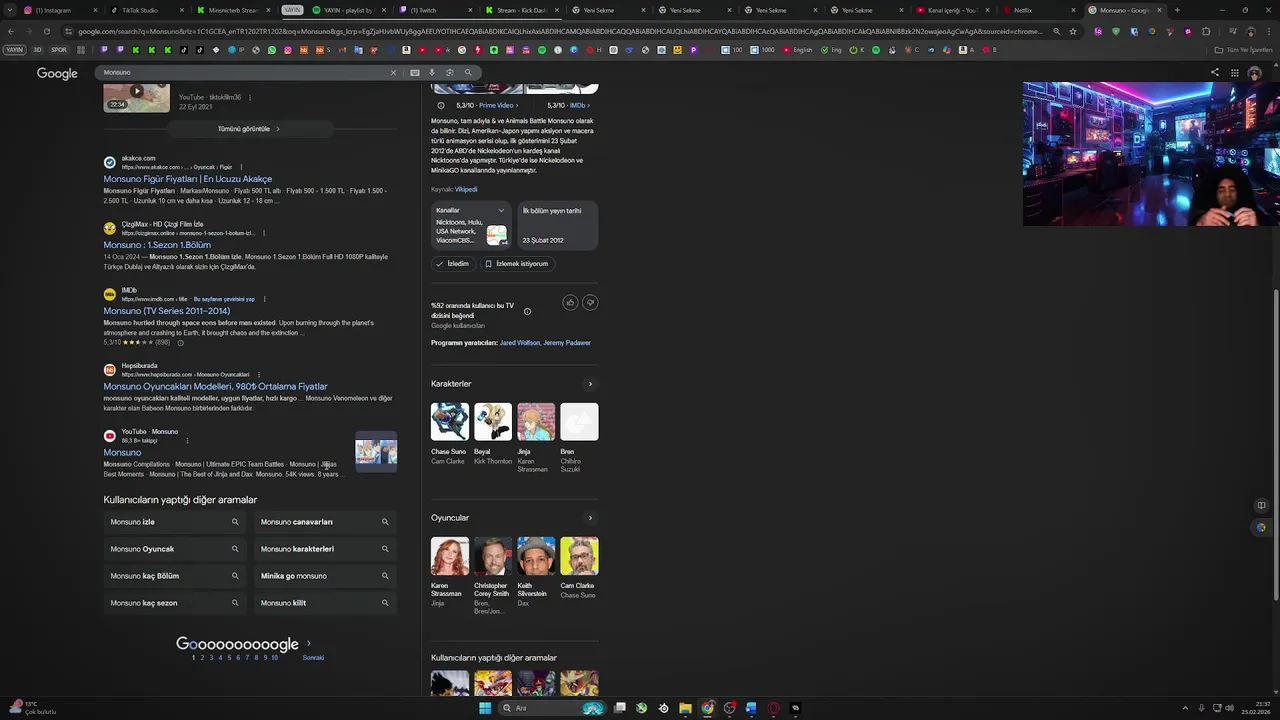1280x720 pixels.
Task: Open more options for YouTube Monsuno result
Action: 187,440
